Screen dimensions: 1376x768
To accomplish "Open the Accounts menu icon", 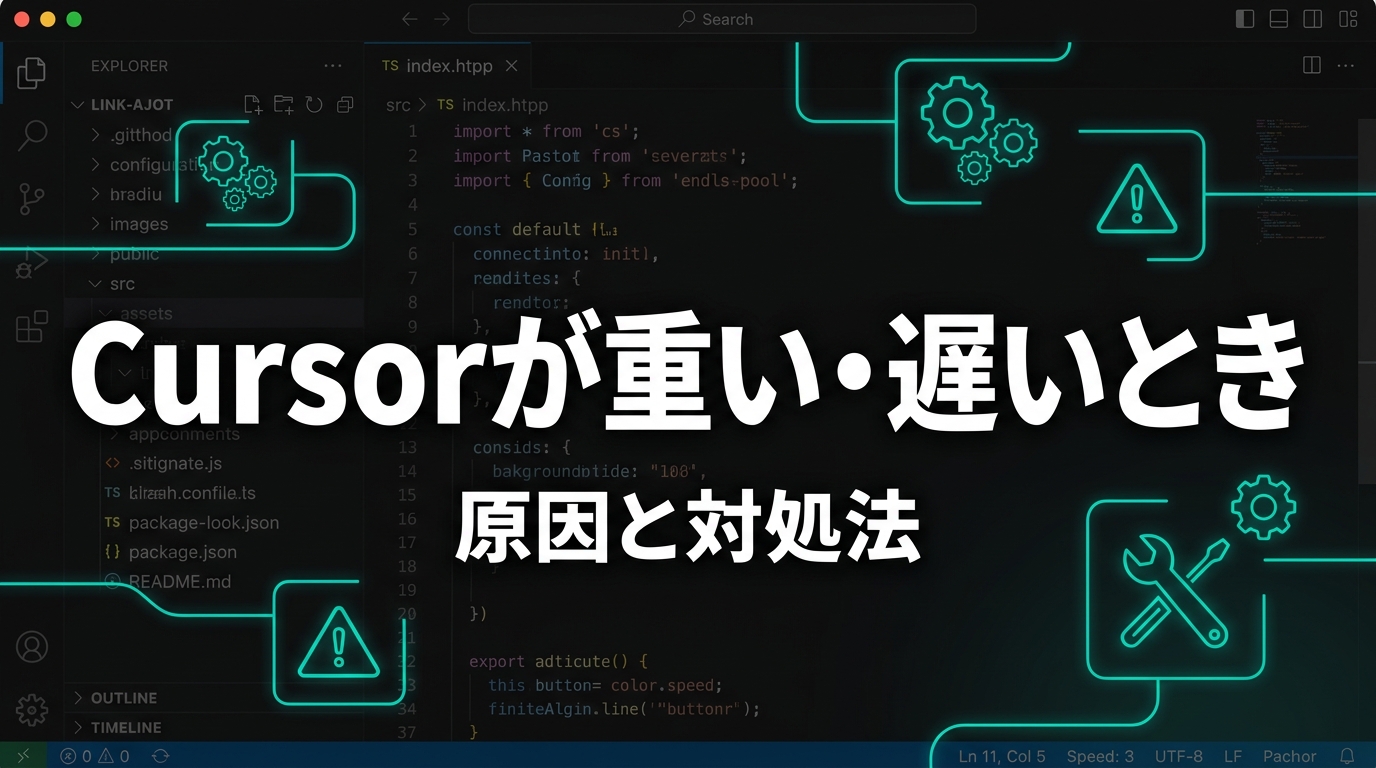I will pyautogui.click(x=32, y=647).
